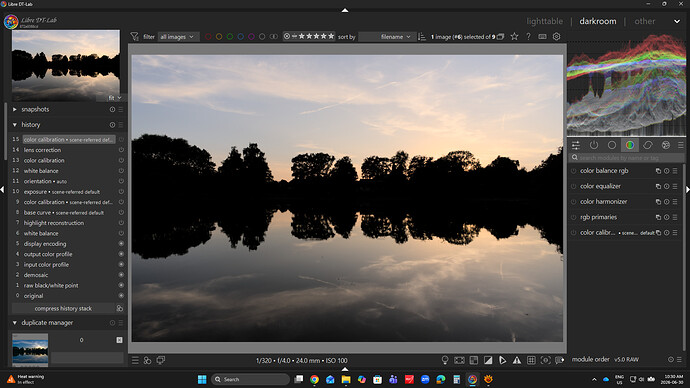
Task: Click the quick presets icon at bottom left
Action: click(135, 360)
